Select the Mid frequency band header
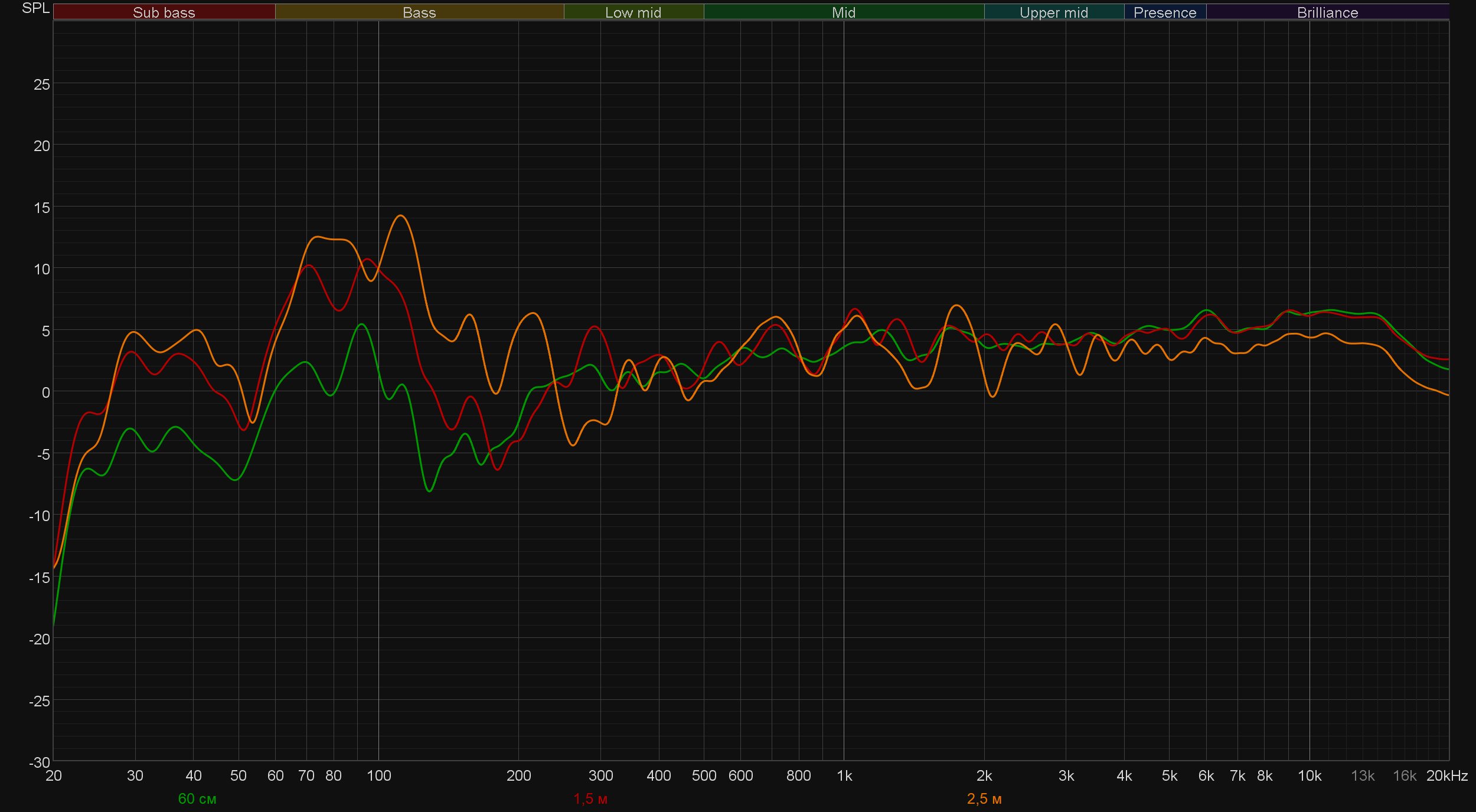The width and height of the screenshot is (1476, 812). [x=843, y=12]
